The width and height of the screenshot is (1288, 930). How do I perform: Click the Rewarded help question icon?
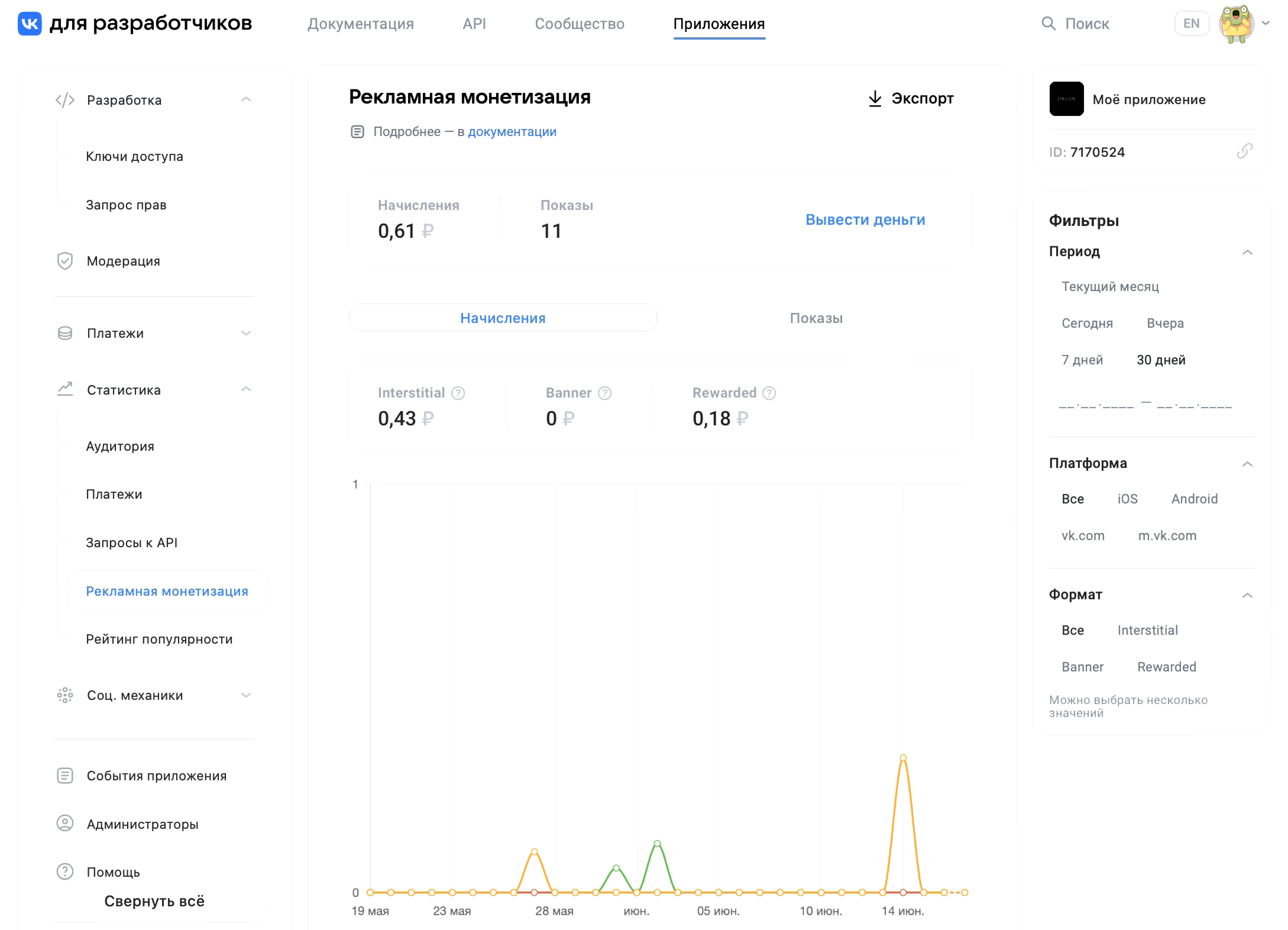click(769, 393)
